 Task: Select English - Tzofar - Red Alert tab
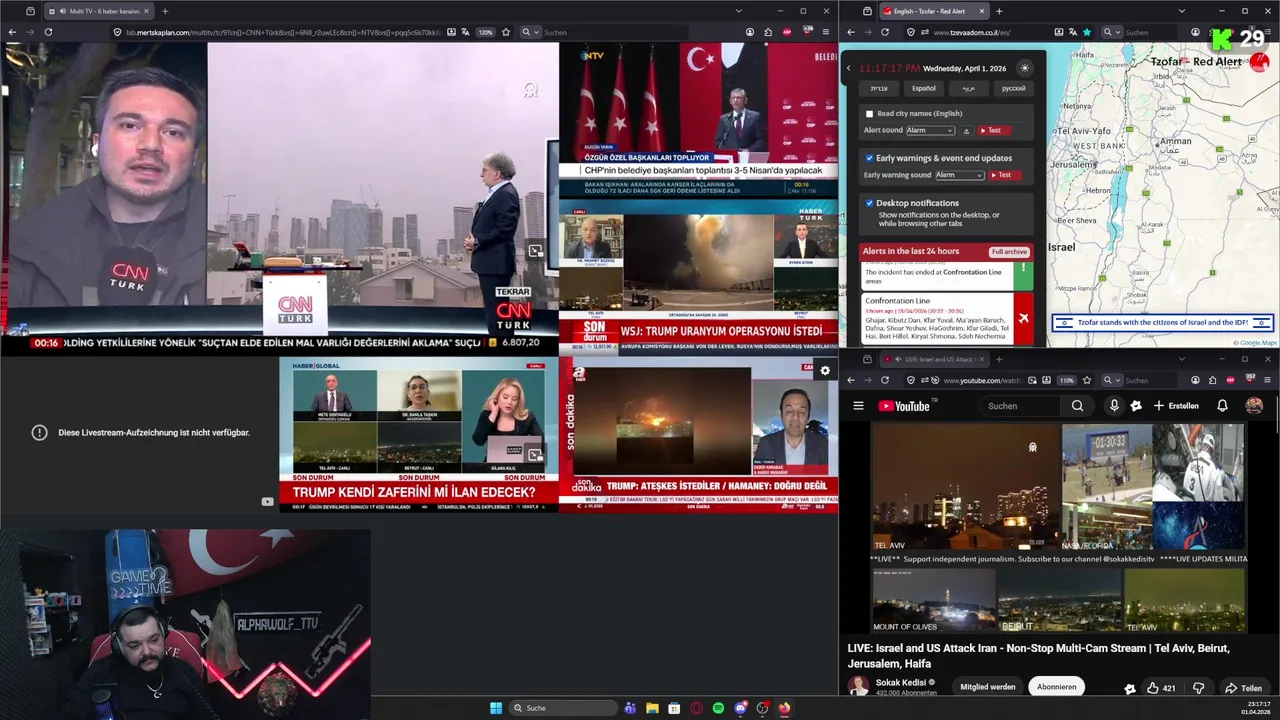pos(933,11)
